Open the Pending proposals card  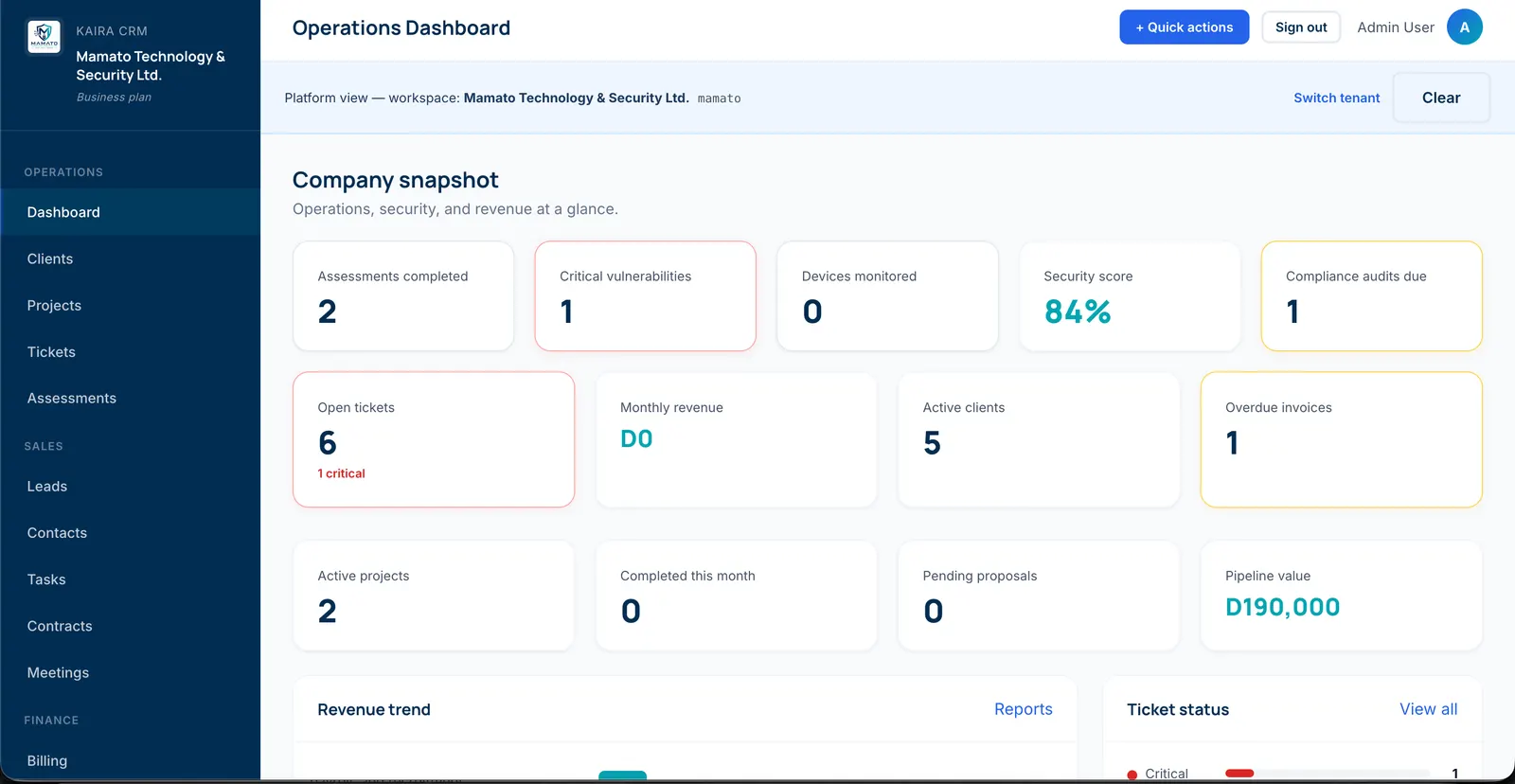(1039, 596)
